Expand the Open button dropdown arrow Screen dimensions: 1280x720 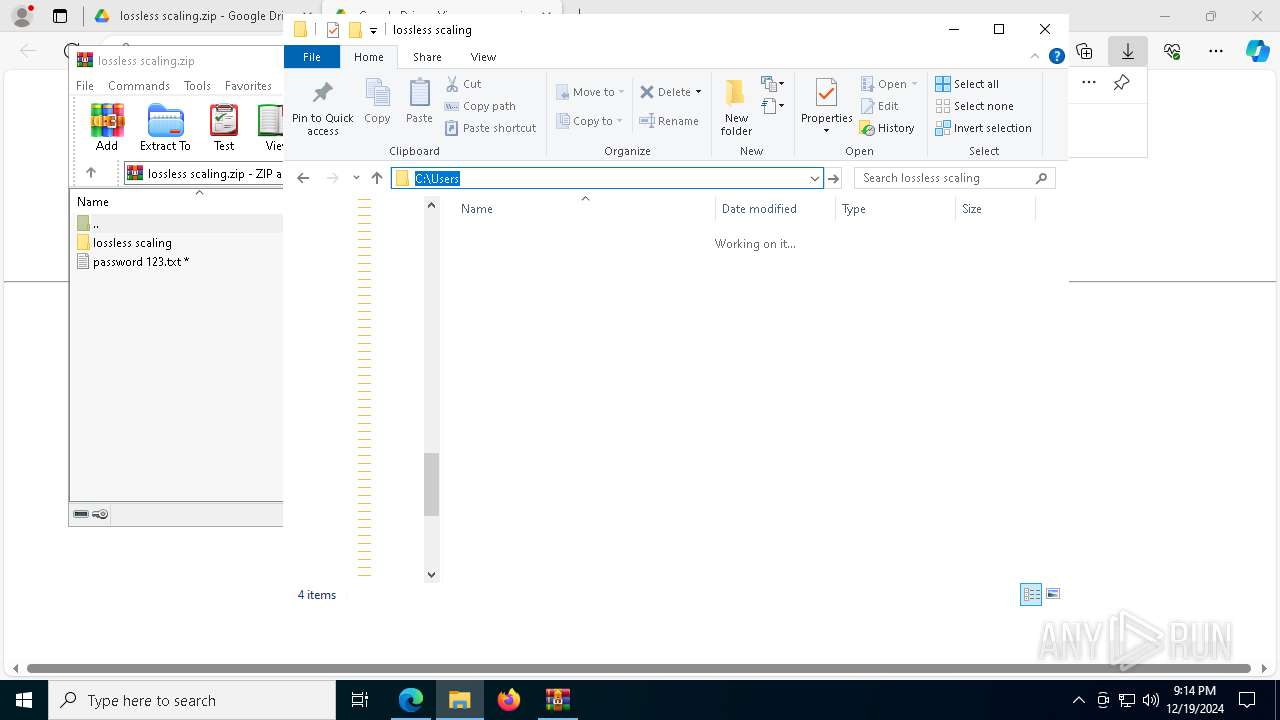click(x=914, y=84)
